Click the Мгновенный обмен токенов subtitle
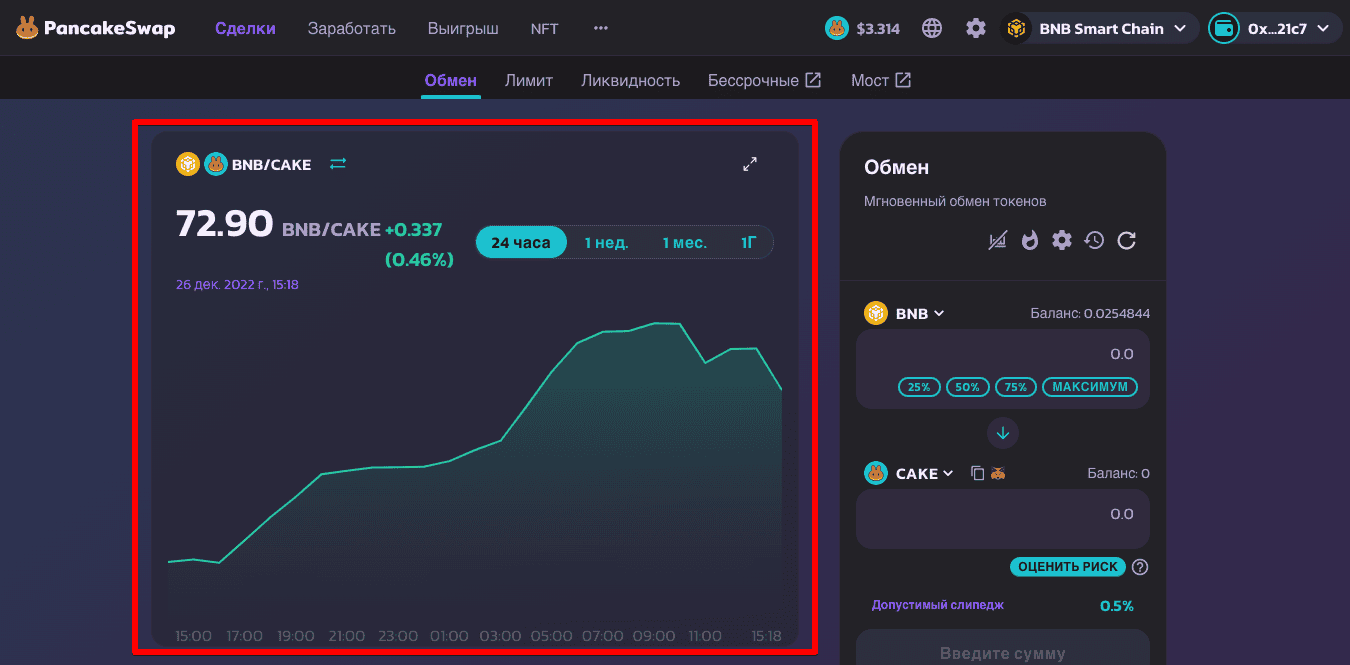This screenshot has height=665, width=1350. point(955,201)
